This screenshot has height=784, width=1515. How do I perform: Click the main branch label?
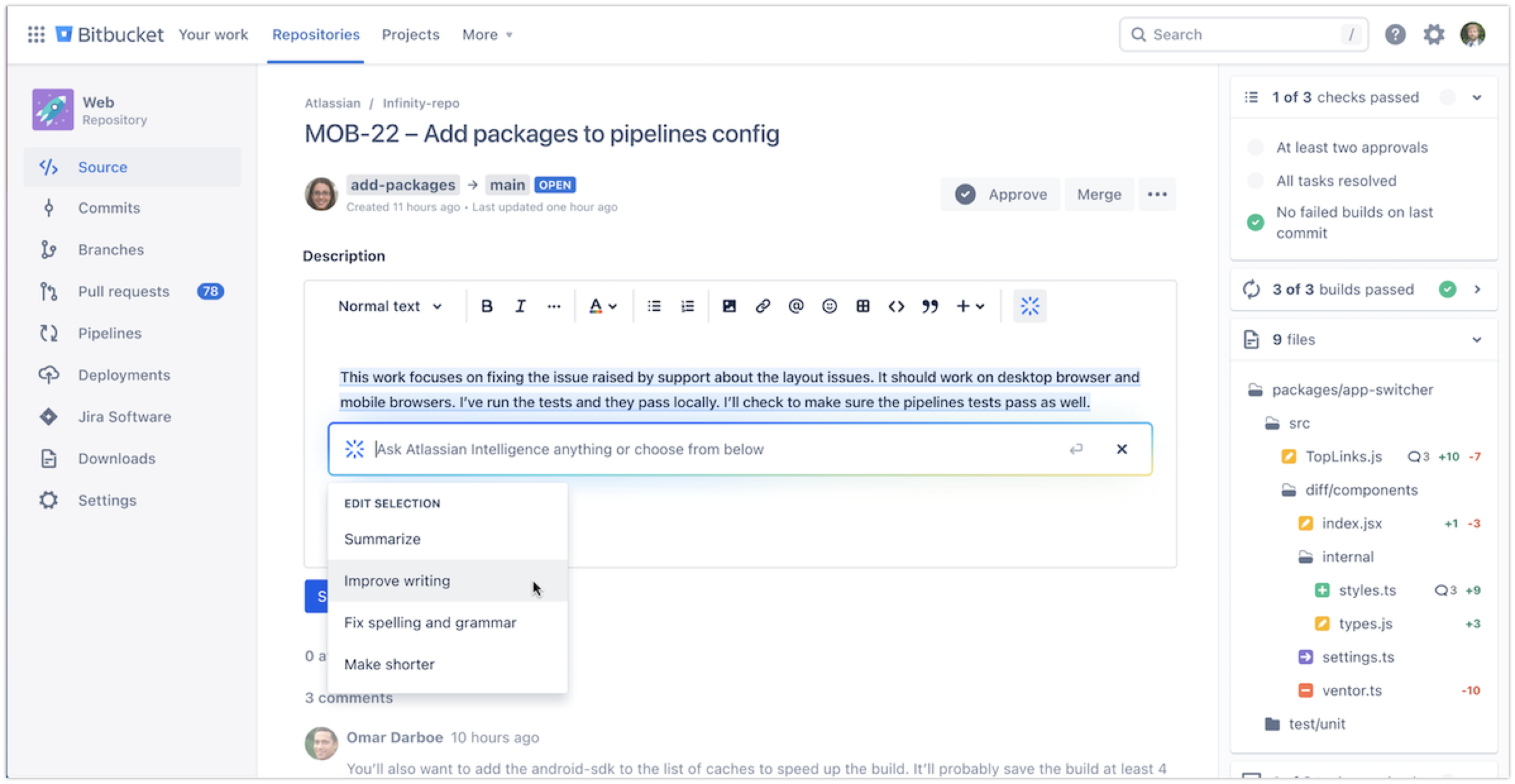(x=507, y=185)
